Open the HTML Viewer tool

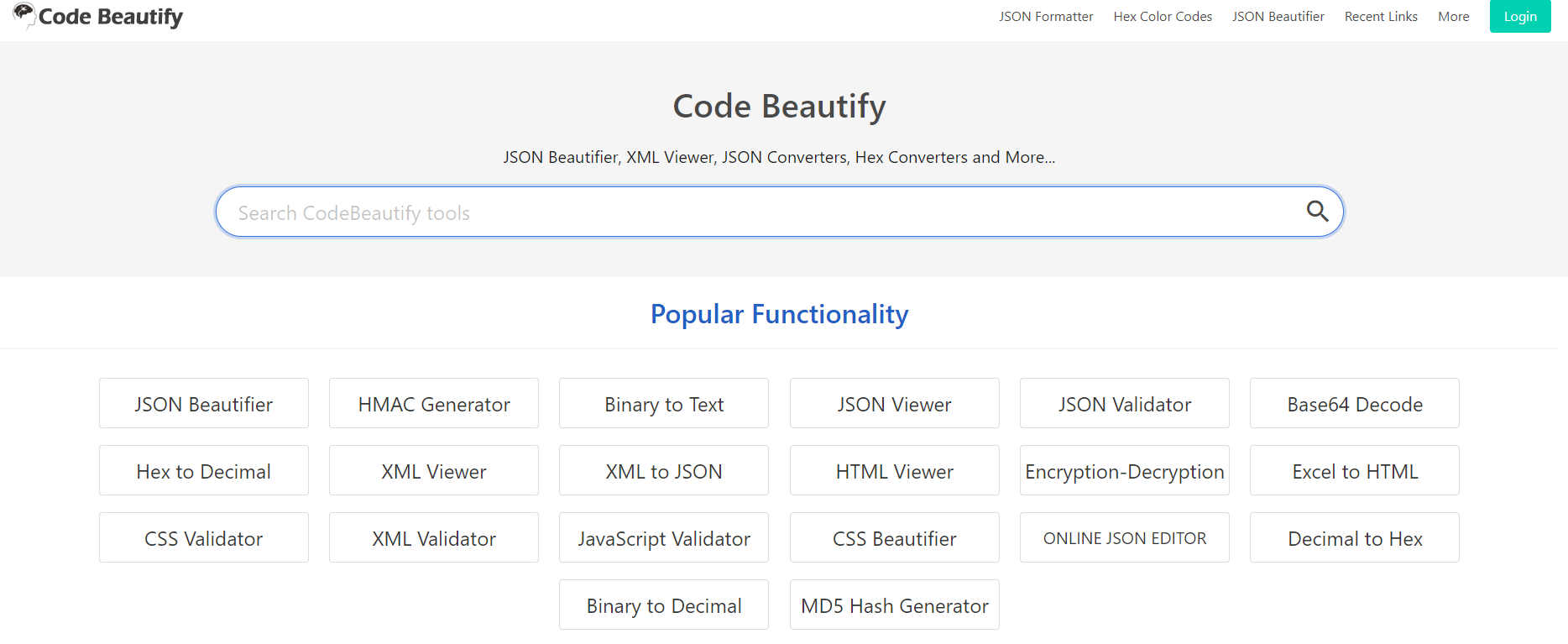[x=895, y=470]
